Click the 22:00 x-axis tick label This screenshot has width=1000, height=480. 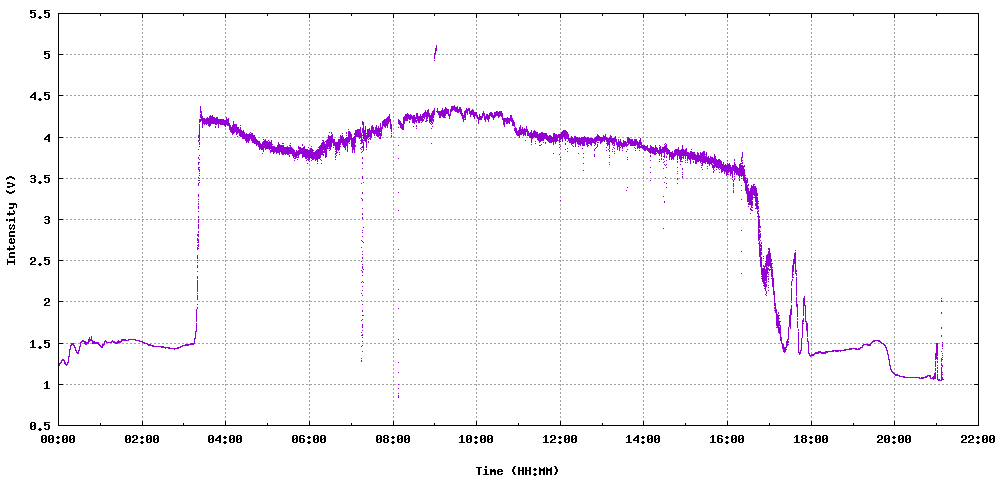(978, 439)
